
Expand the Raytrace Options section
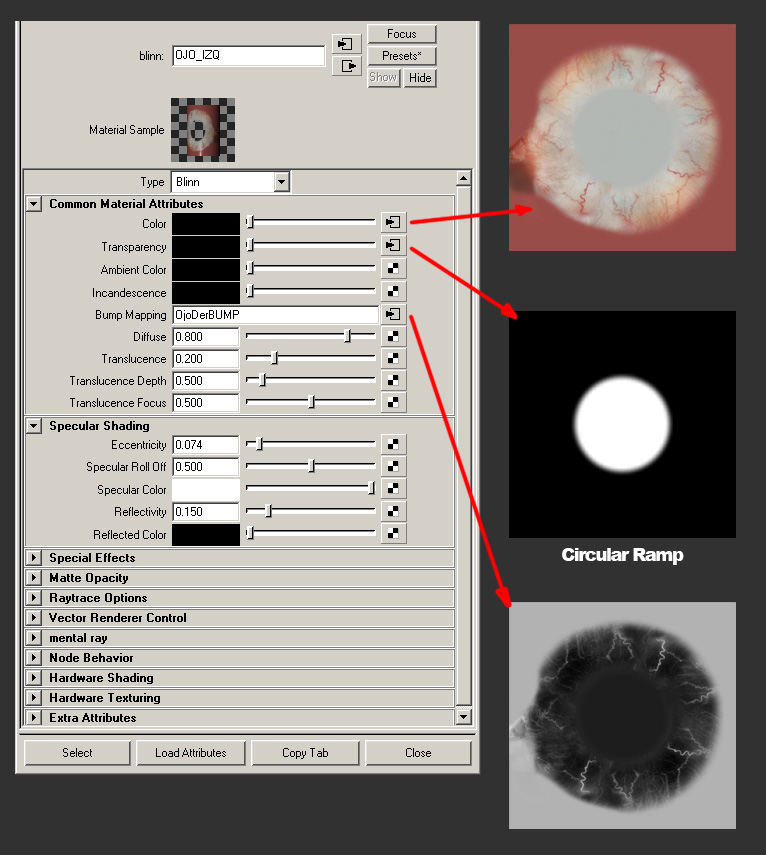[34, 598]
